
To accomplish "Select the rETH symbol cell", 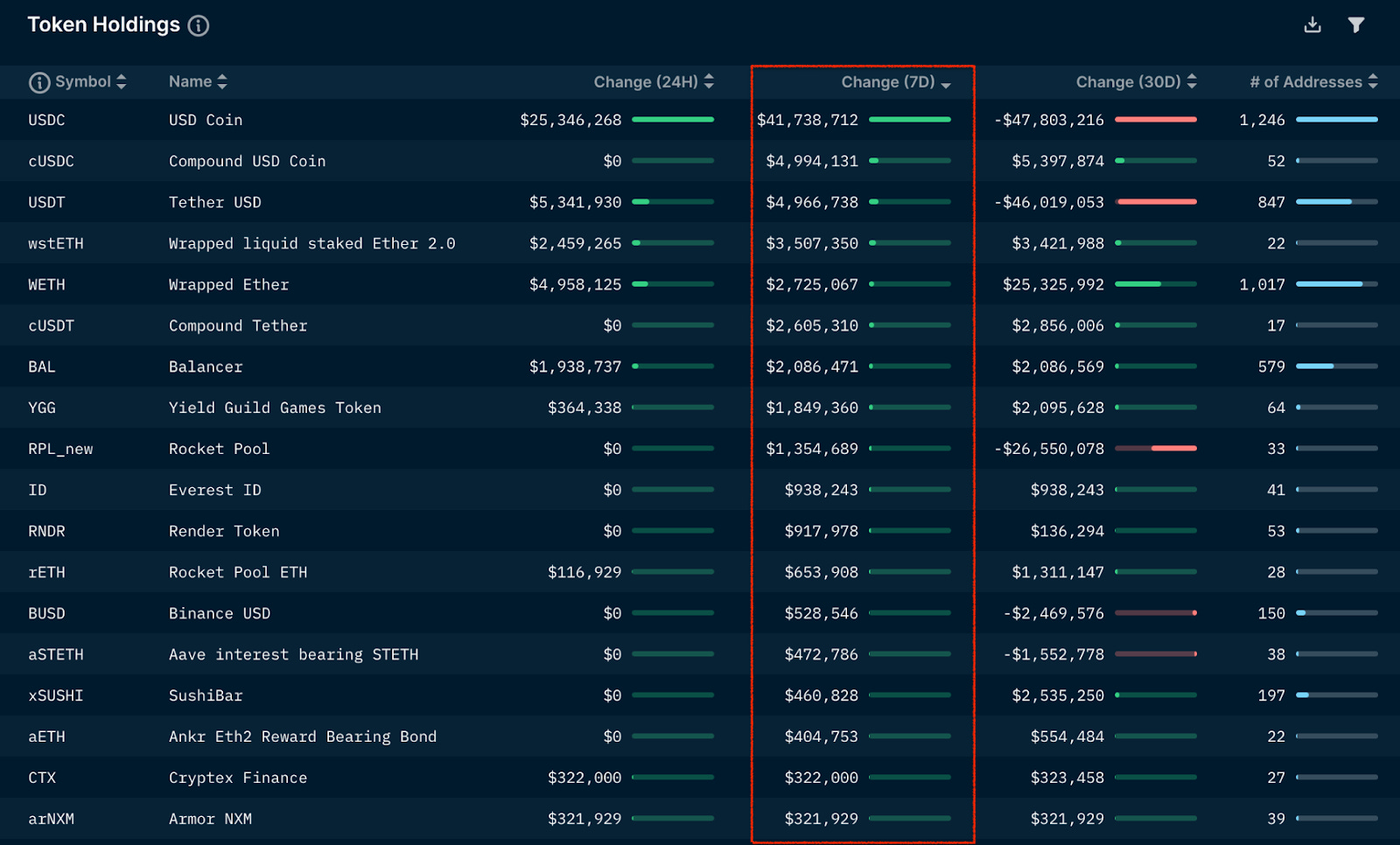I will click(x=46, y=572).
